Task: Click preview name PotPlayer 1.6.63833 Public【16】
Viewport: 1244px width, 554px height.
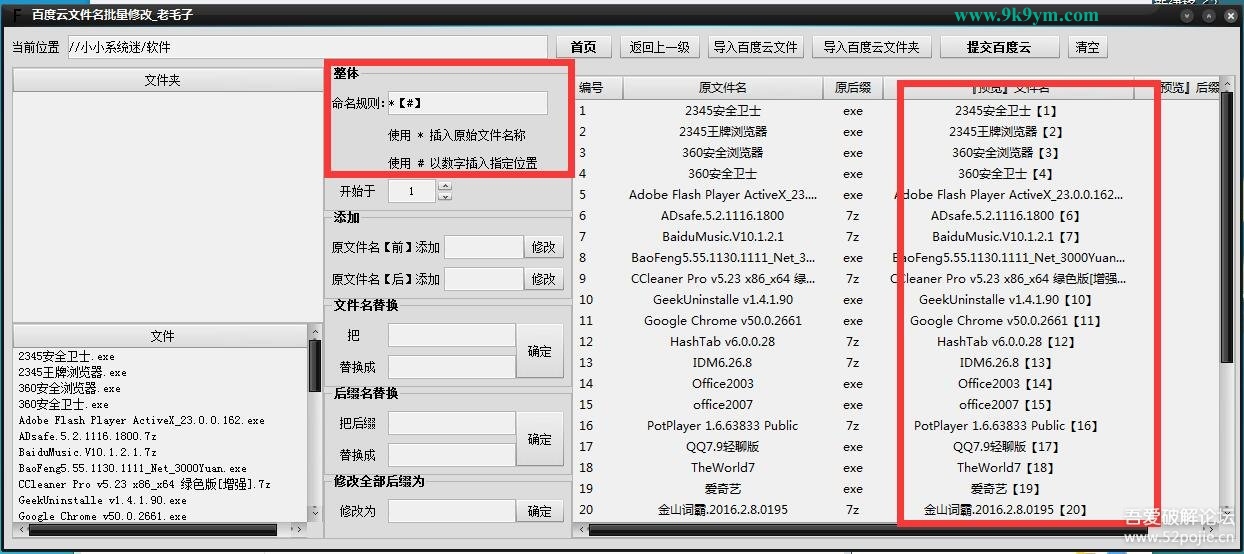Action: pyautogui.click(x=1005, y=425)
